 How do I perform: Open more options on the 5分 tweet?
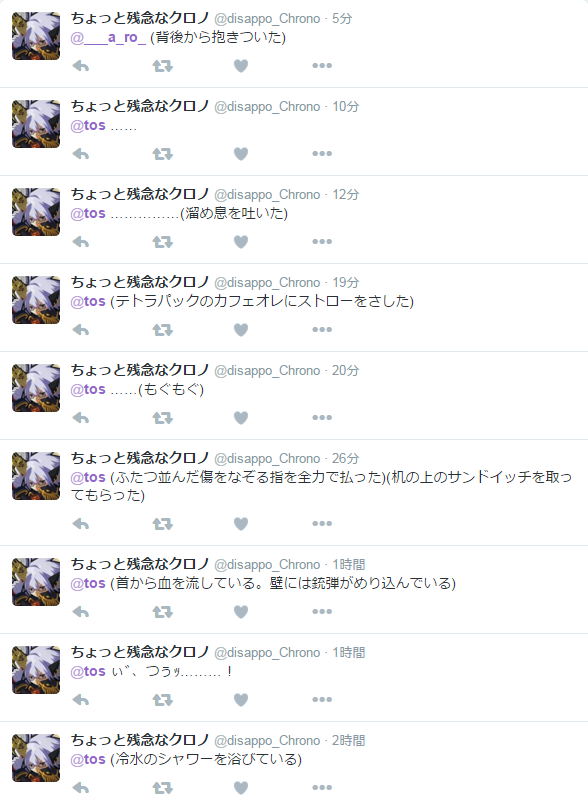click(x=322, y=66)
